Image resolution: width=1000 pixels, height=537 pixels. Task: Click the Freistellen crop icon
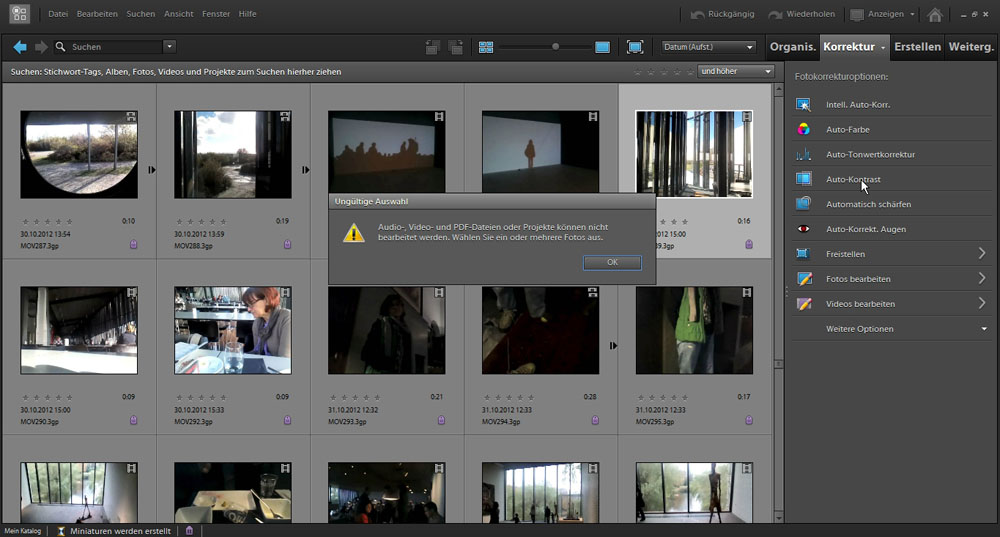click(804, 254)
